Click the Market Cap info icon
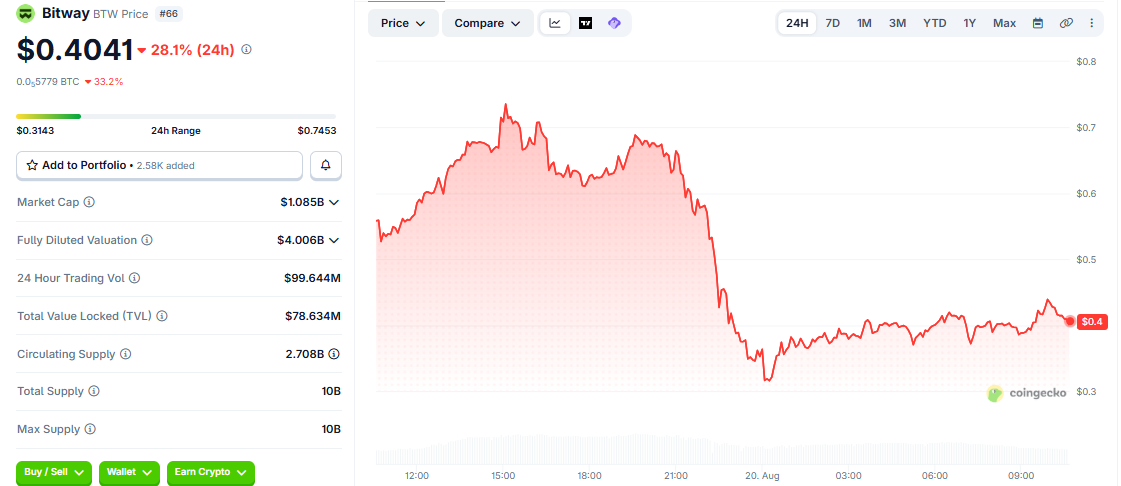The image size is (1121, 486). point(89,202)
